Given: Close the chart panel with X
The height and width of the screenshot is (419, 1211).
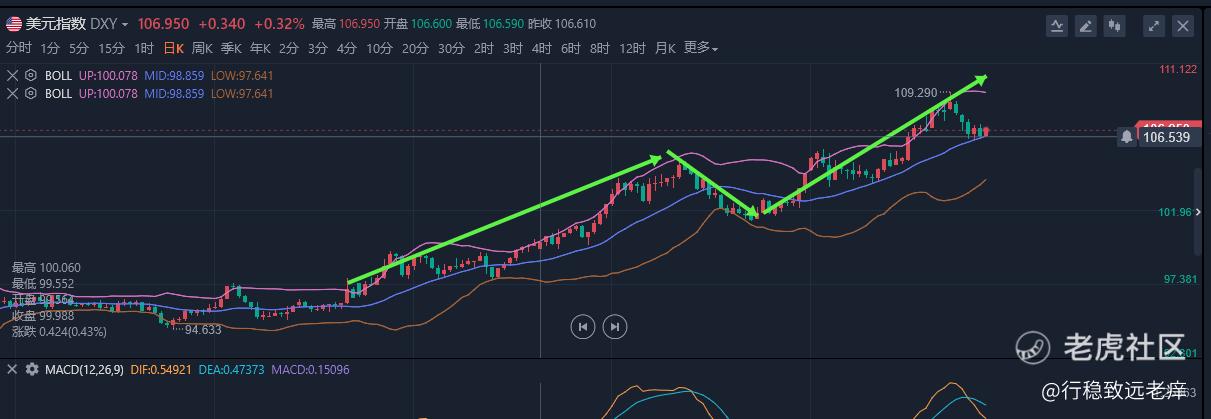Looking at the screenshot, I should coord(1184,27).
